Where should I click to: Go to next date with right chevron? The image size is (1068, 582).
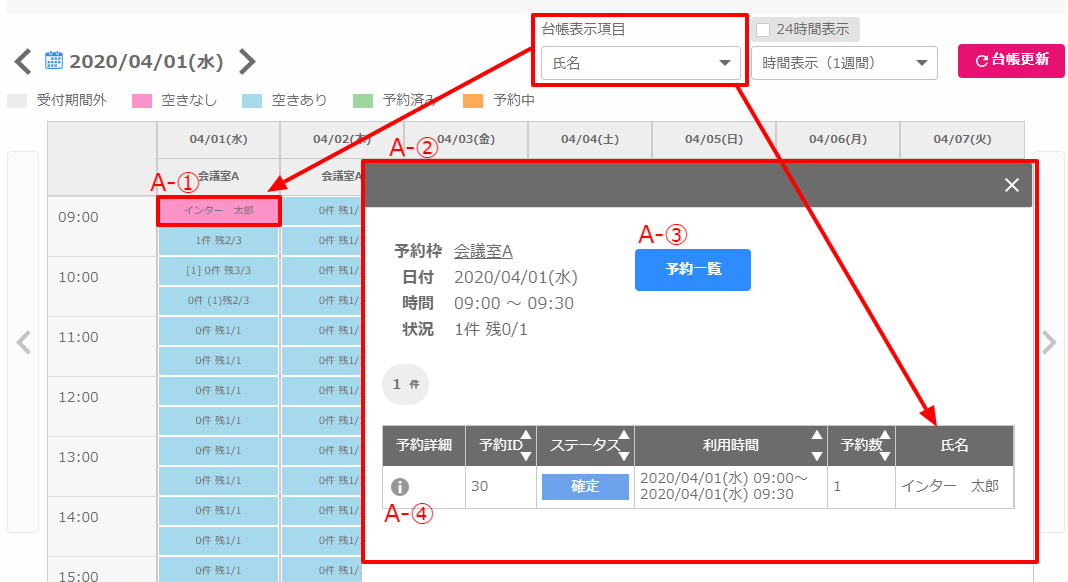[247, 62]
